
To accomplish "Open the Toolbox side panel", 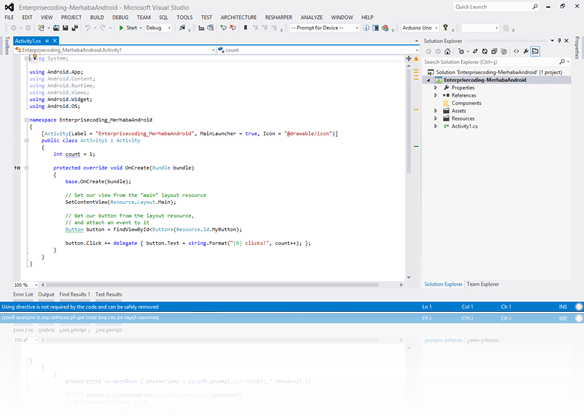I will point(7,45).
